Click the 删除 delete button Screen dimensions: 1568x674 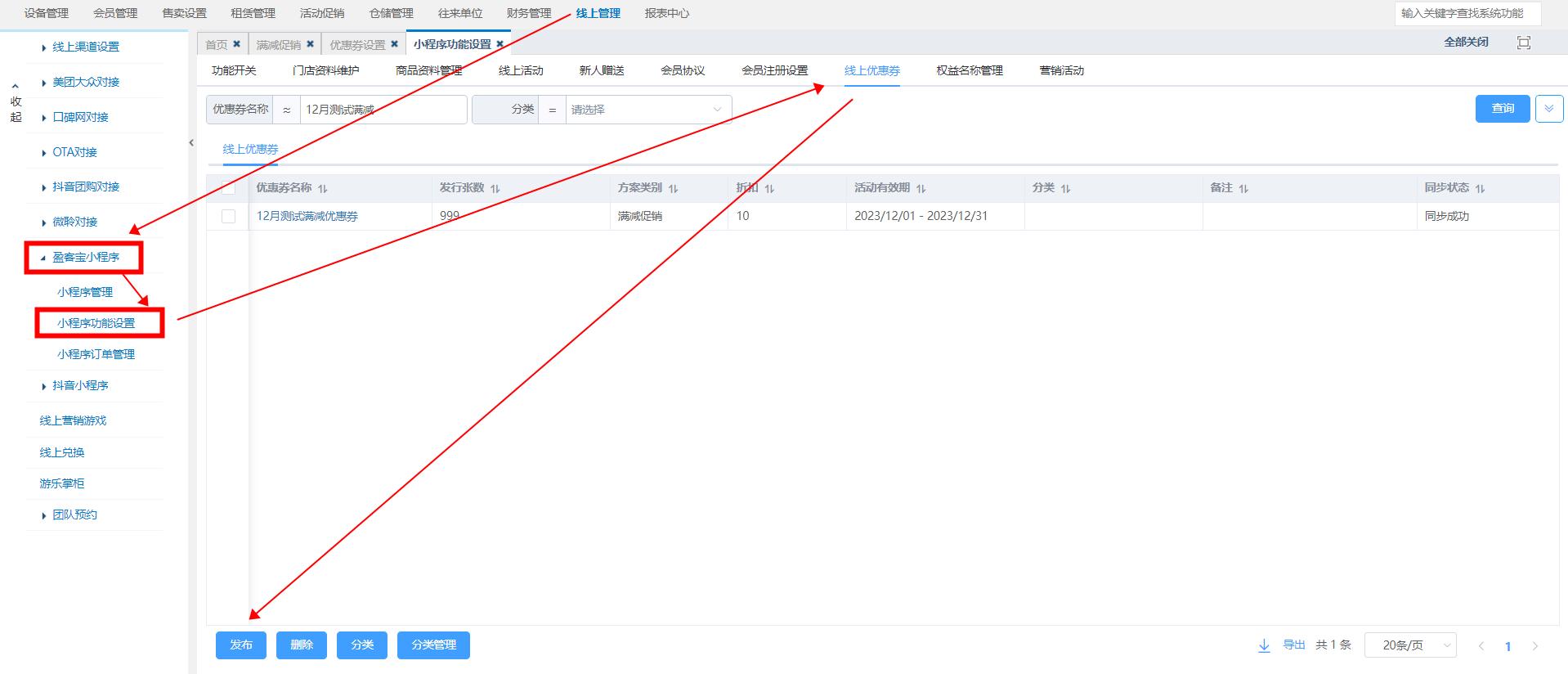click(x=302, y=645)
